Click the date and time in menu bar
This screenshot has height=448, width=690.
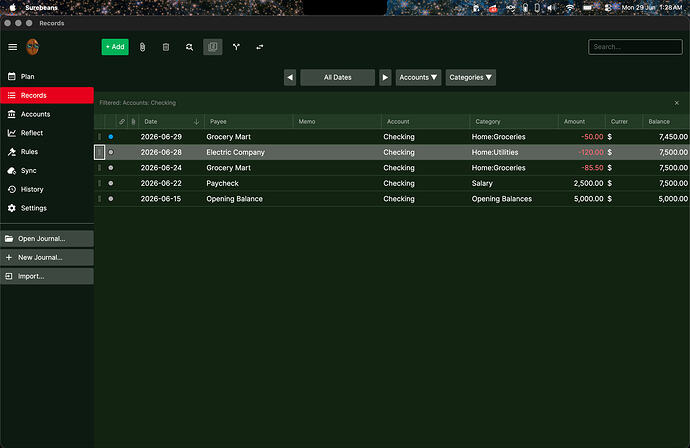point(652,7)
